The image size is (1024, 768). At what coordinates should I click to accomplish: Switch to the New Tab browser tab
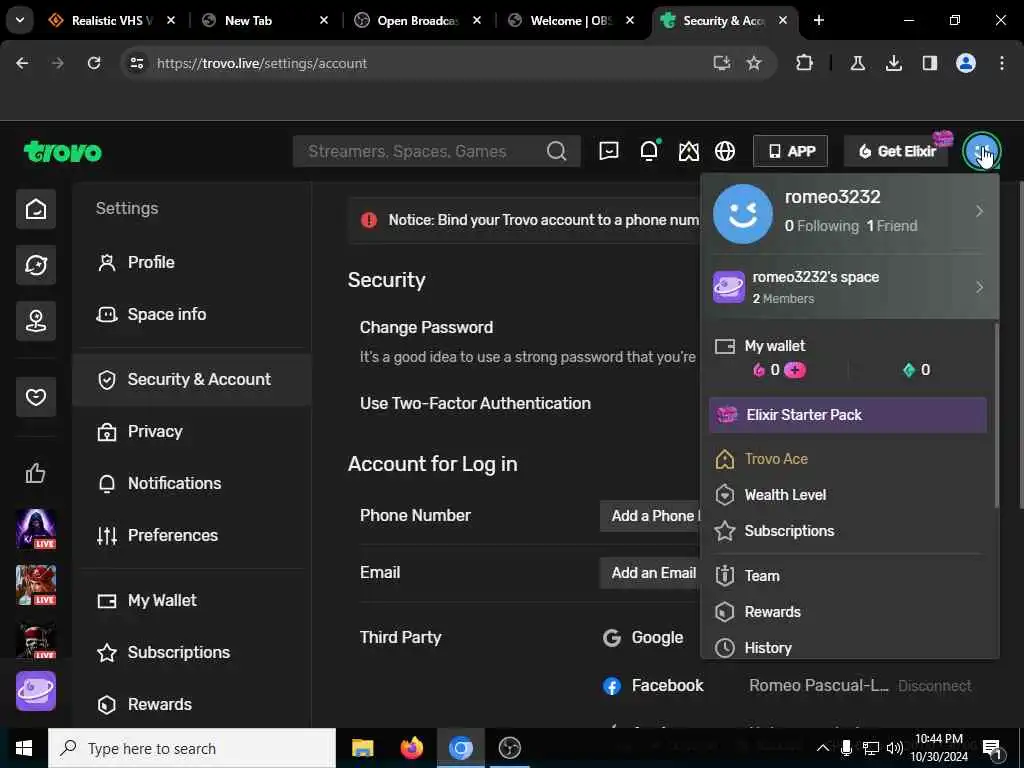[265, 20]
